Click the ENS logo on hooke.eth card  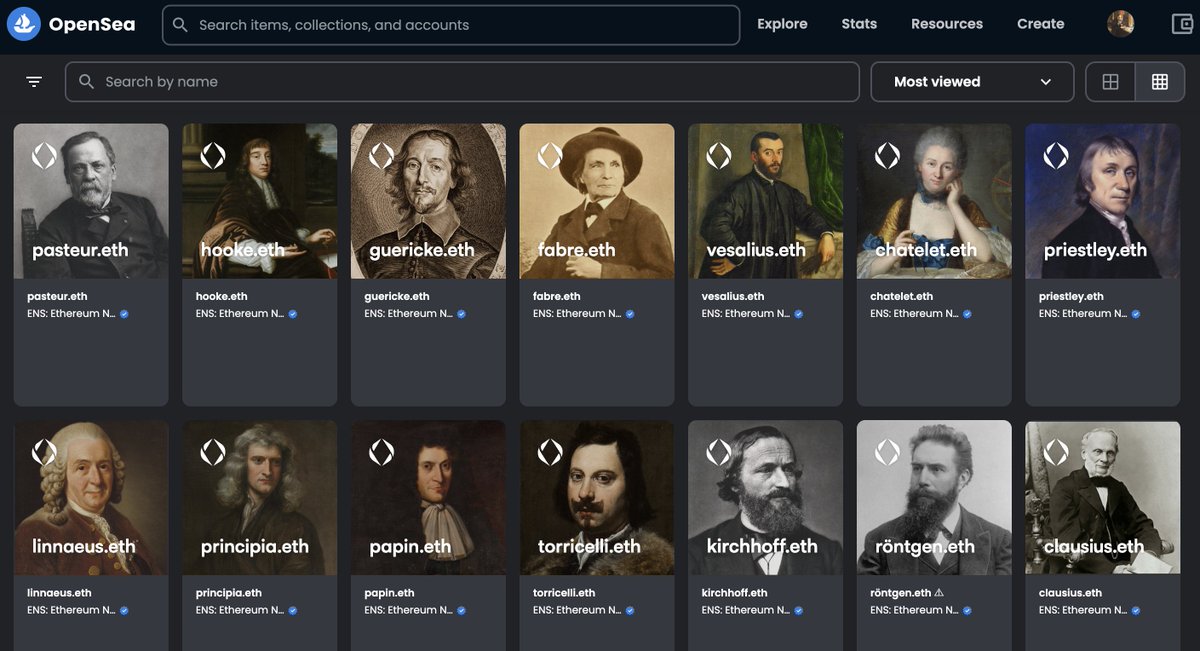213,155
